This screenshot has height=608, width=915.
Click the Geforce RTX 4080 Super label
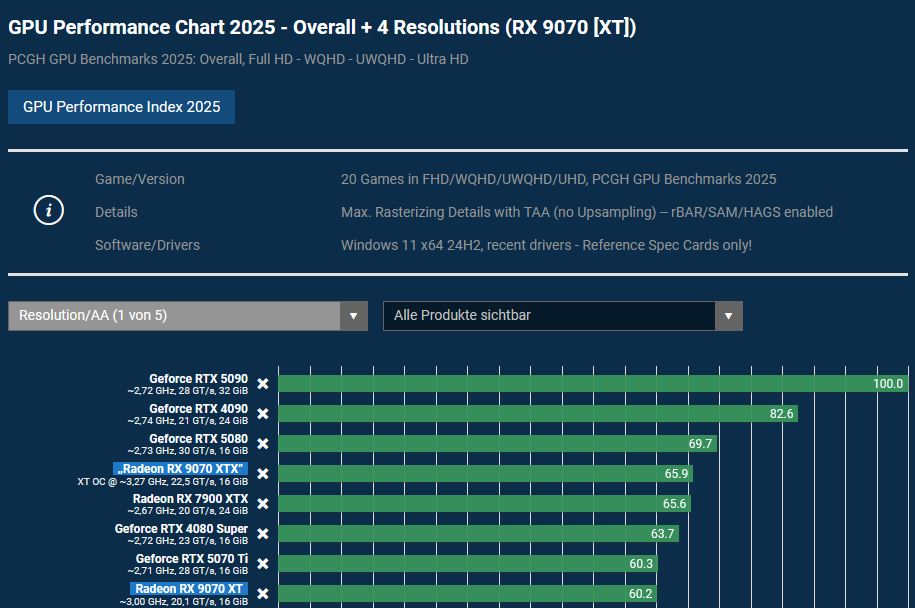181,529
